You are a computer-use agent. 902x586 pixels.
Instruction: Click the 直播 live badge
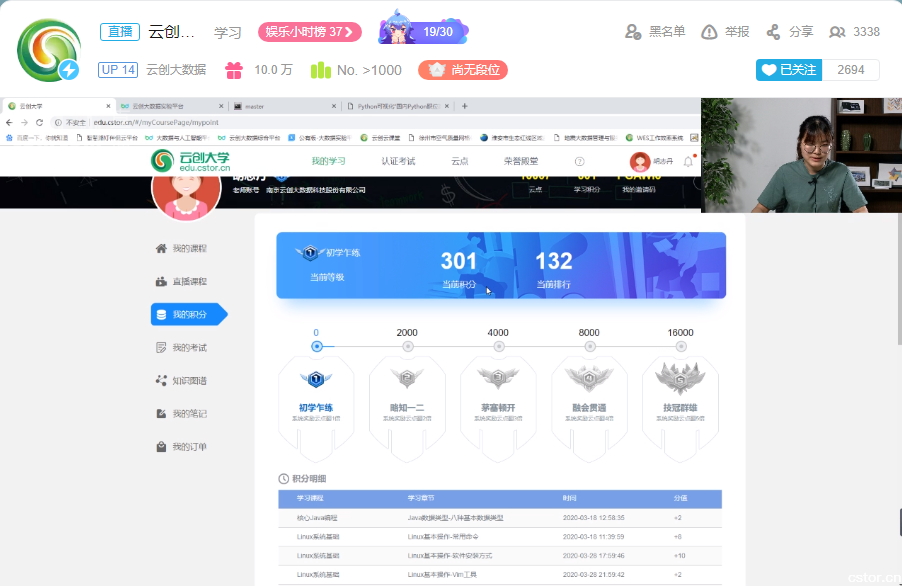click(x=120, y=32)
